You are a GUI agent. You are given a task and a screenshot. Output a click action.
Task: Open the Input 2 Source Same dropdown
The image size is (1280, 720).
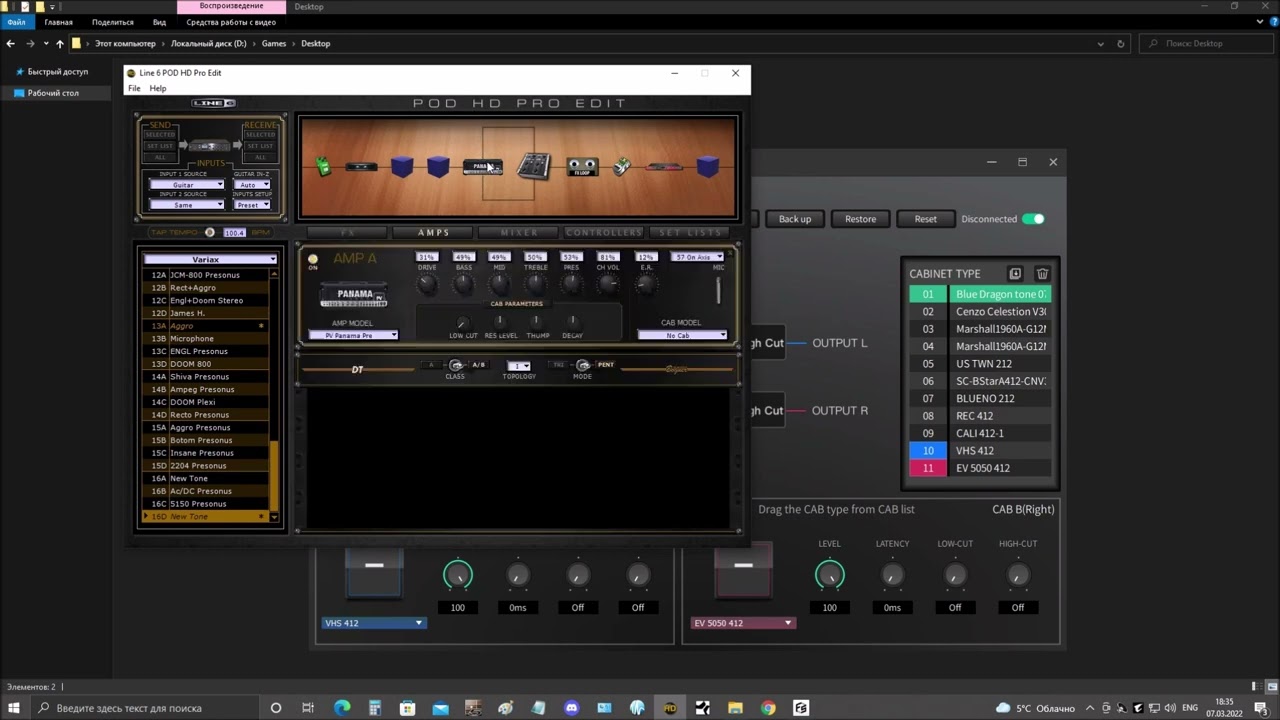point(186,204)
